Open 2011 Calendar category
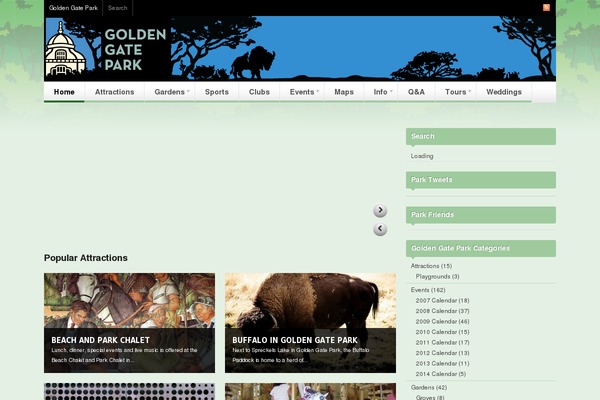The width and height of the screenshot is (600, 400). [x=442, y=342]
